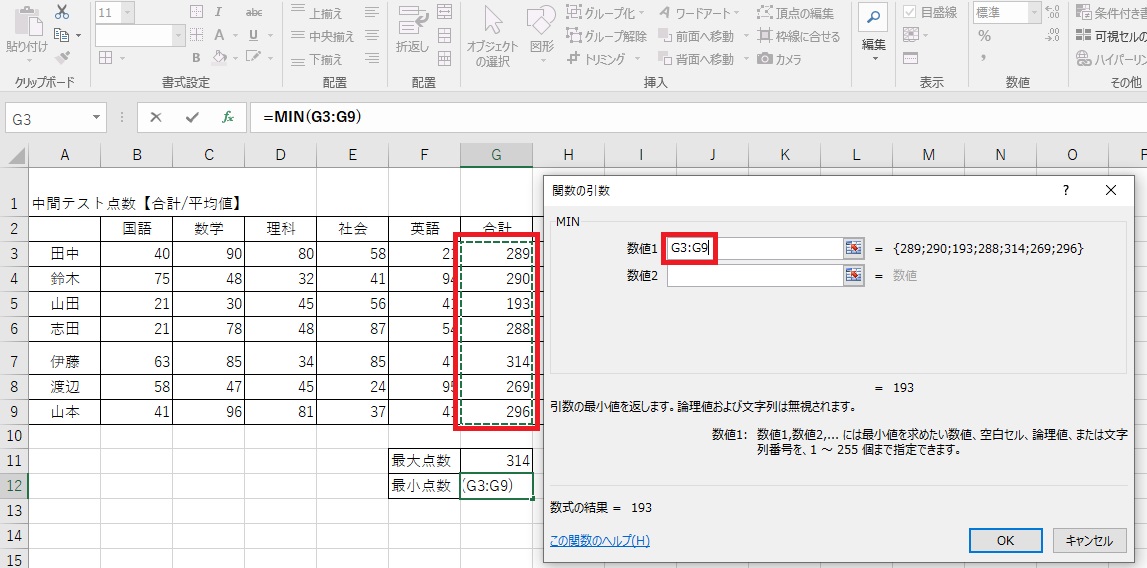Image resolution: width=1147 pixels, height=568 pixels.
Task: Expand the 前面へ移動 dropdown arrow
Action: click(745, 36)
